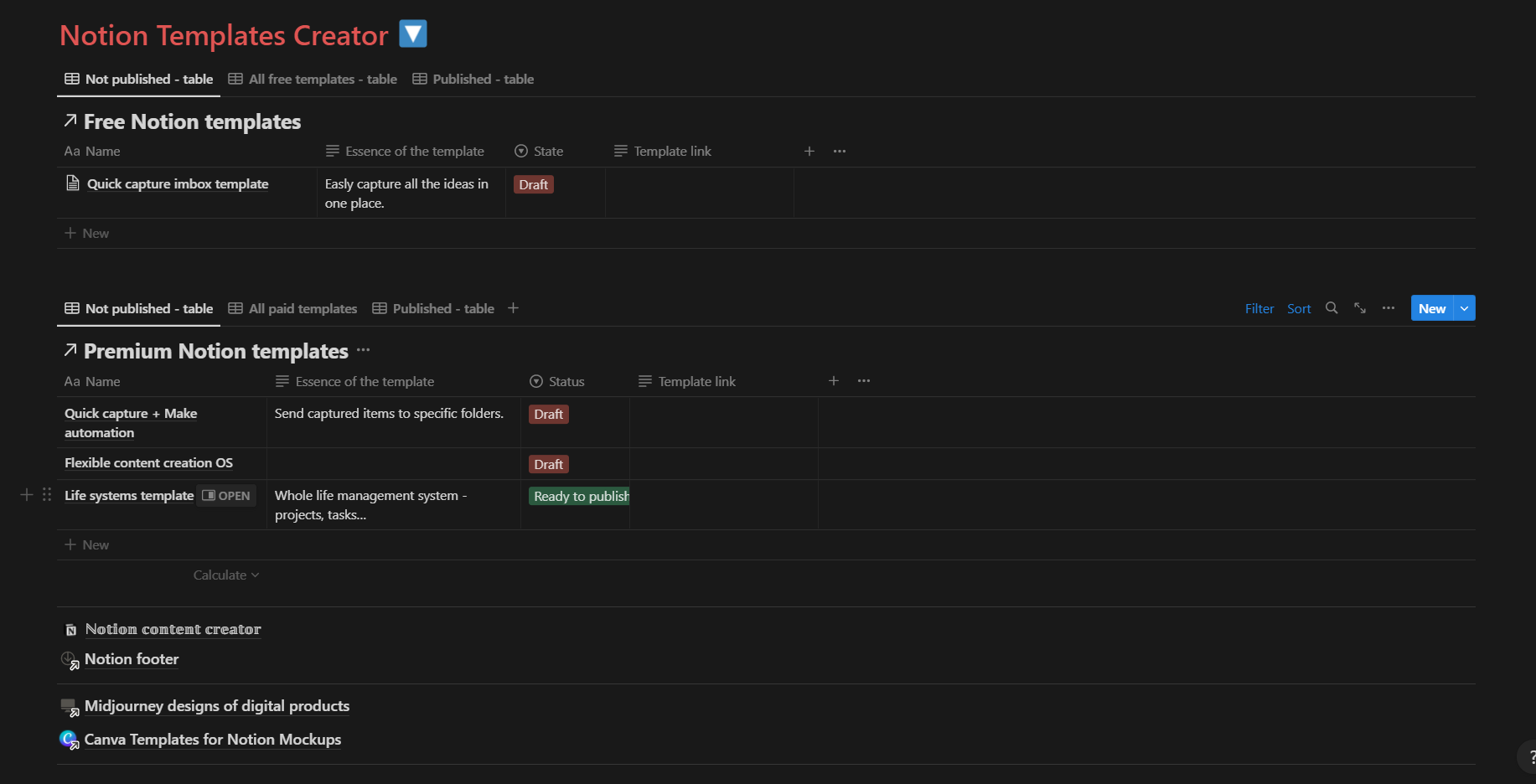This screenshot has width=1536, height=784.
Task: Search the Premium templates database
Action: coord(1332,308)
